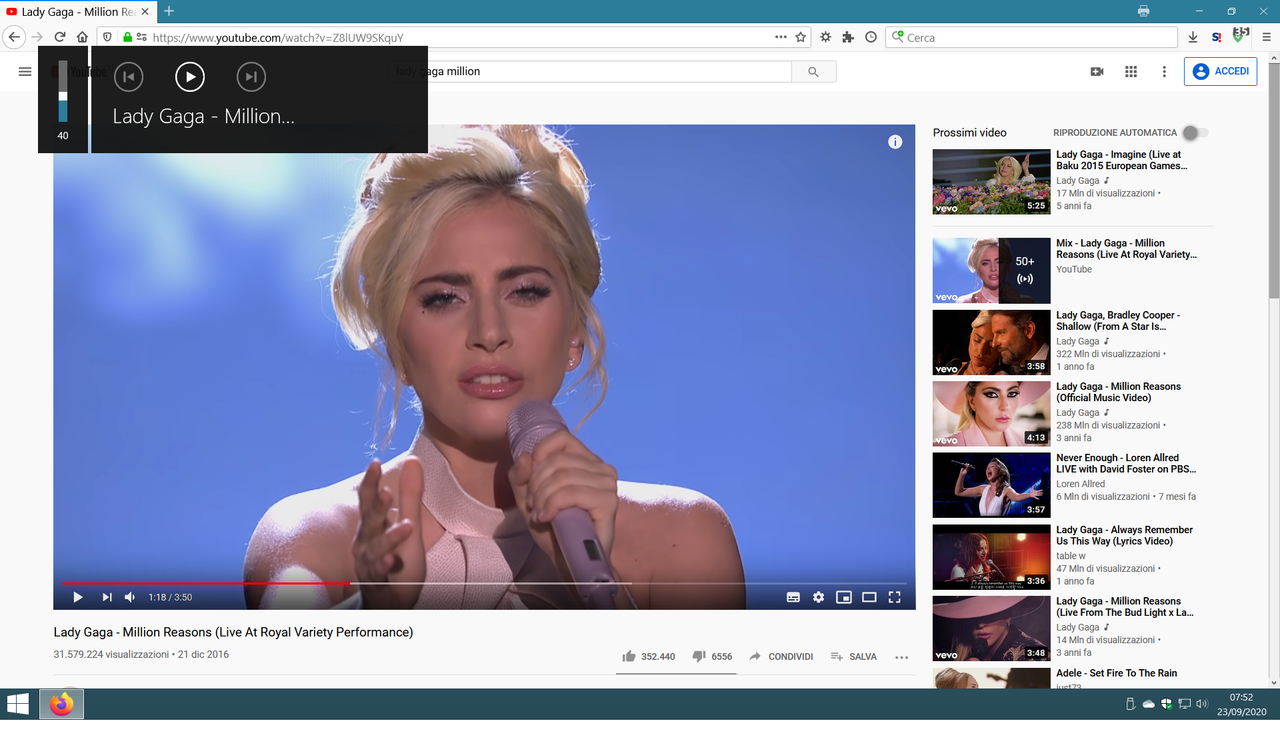Click previous track in media overlay
The height and width of the screenshot is (733, 1280).
point(128,76)
